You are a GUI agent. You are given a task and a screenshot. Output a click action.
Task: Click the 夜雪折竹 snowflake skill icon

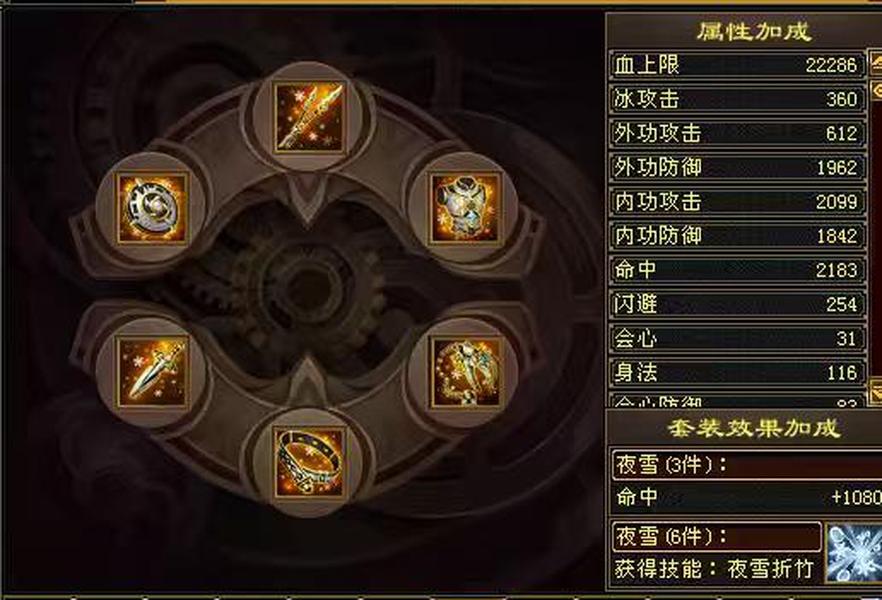click(853, 552)
